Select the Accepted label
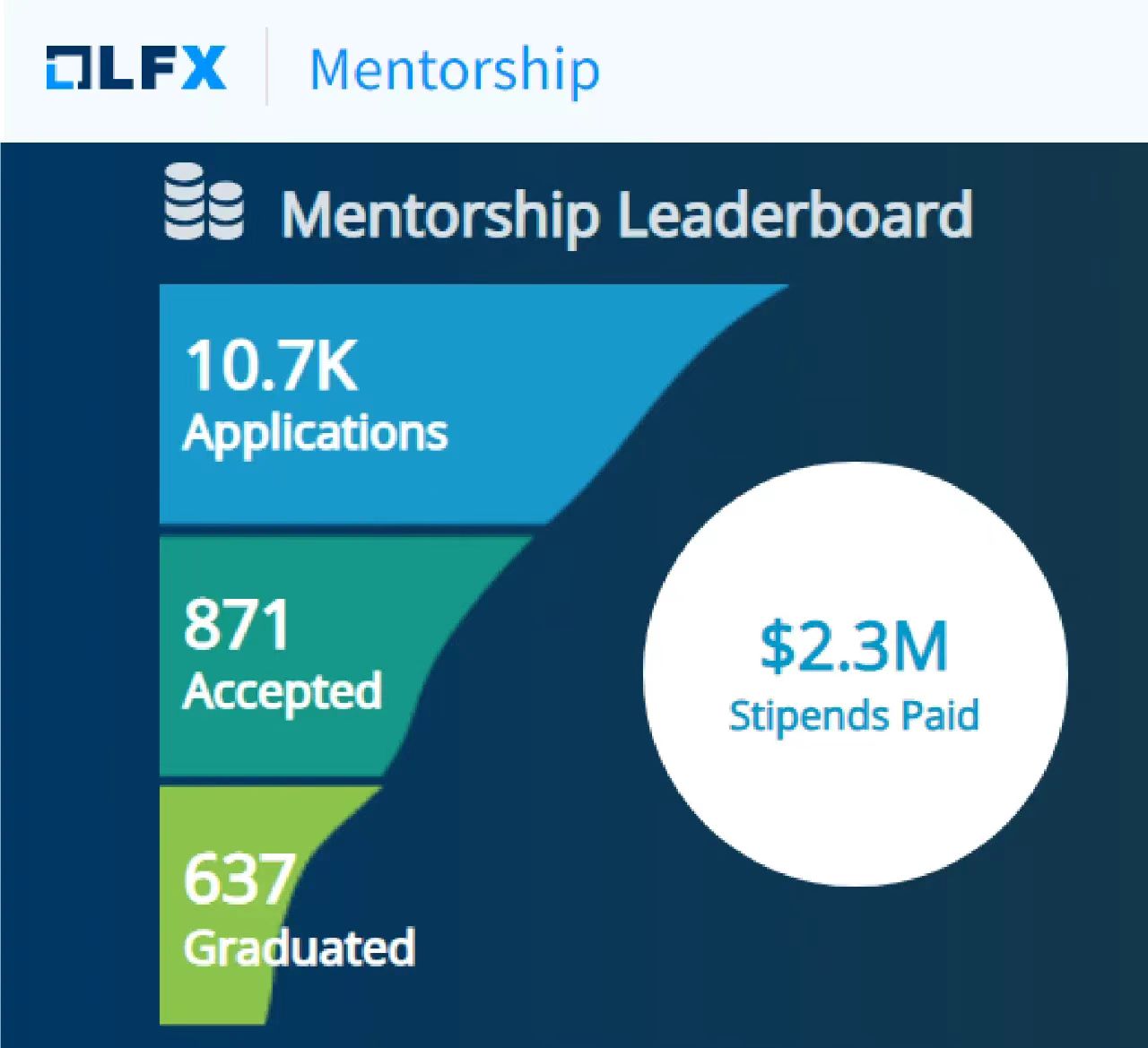Image resolution: width=1148 pixels, height=1048 pixels. tap(283, 691)
